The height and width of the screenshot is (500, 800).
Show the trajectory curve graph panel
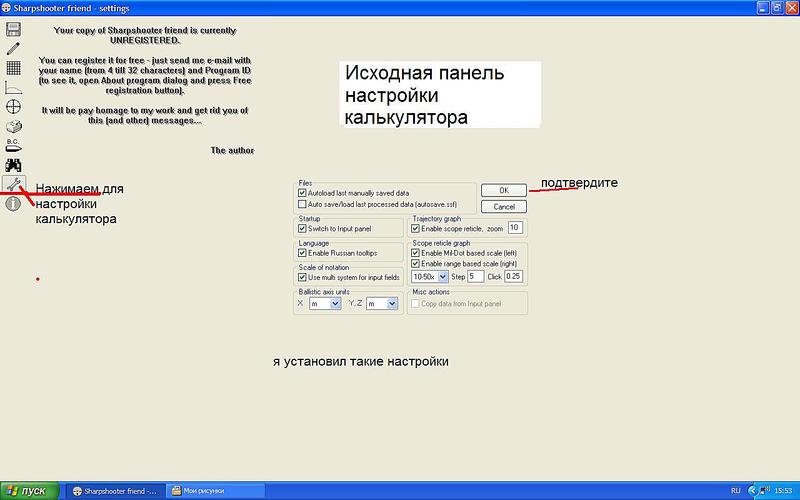point(13,87)
